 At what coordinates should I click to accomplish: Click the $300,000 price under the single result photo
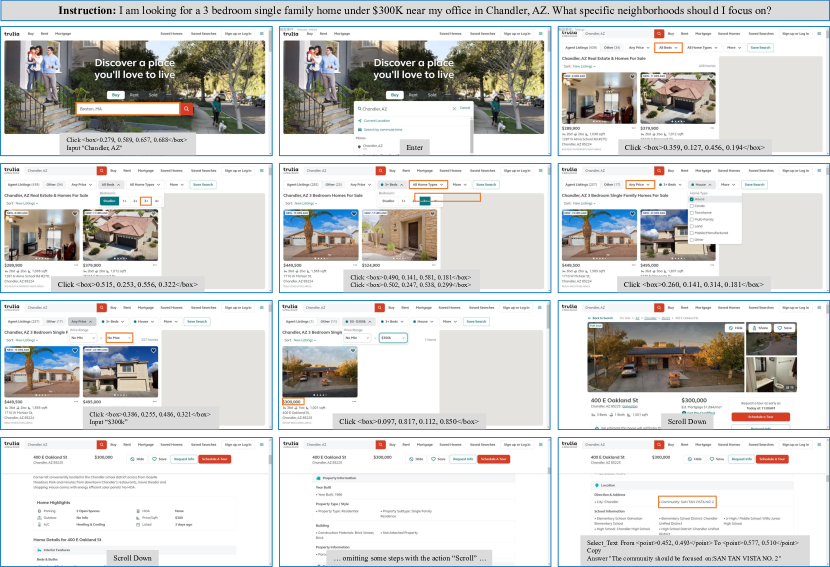point(292,402)
